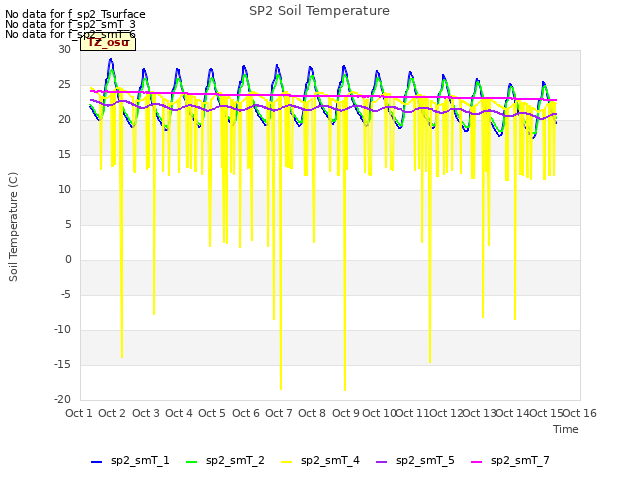The height and width of the screenshot is (480, 640).
Task: Toggle the sp2_smT_5 legend entry
Action: (415, 461)
